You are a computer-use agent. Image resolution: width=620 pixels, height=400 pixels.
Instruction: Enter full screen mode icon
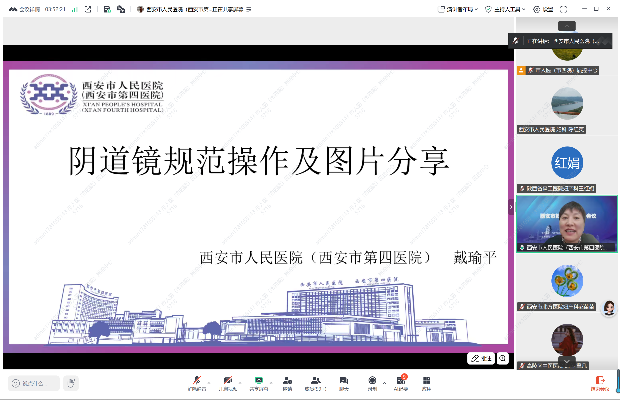[564, 9]
